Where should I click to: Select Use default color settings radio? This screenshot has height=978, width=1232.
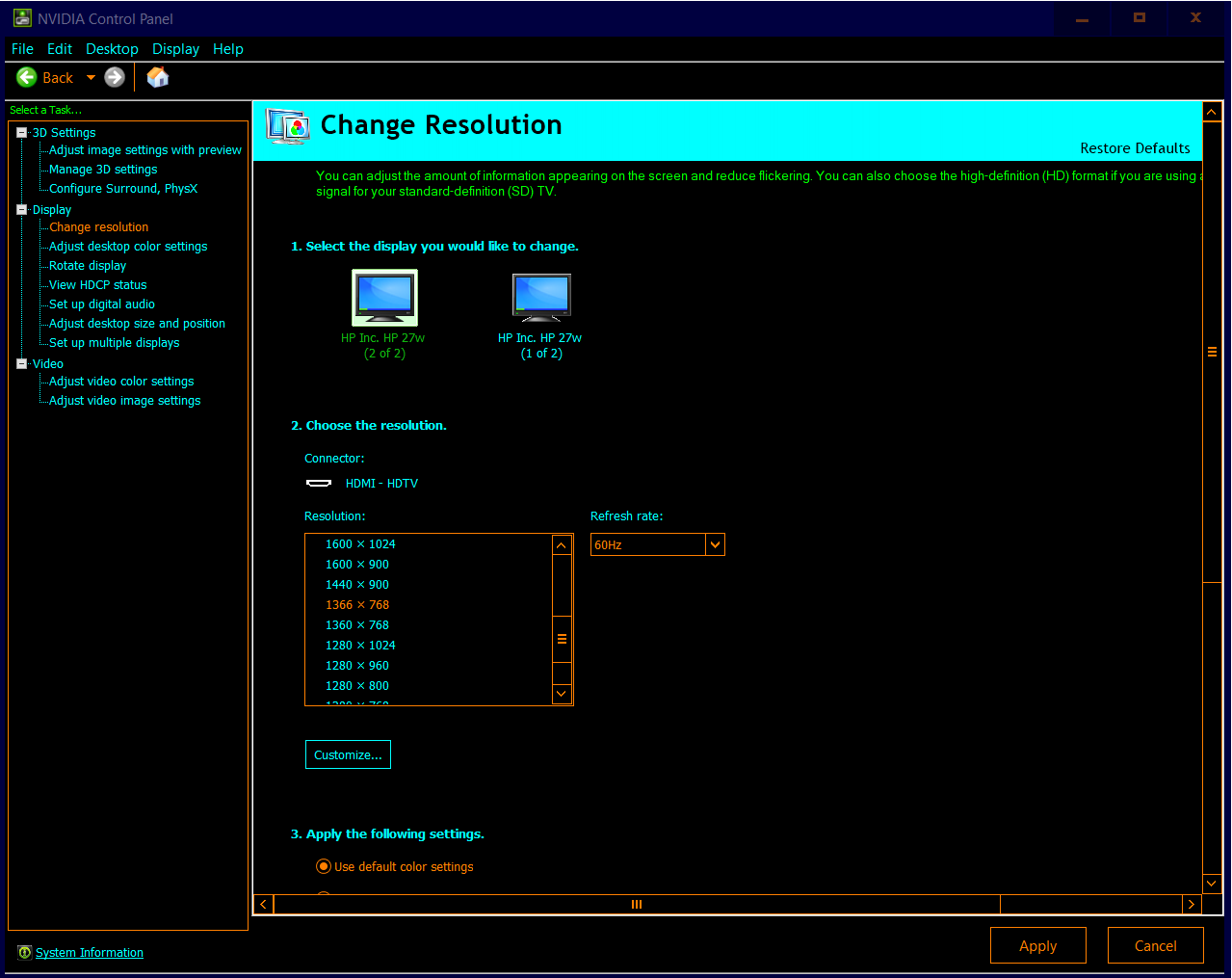324,866
